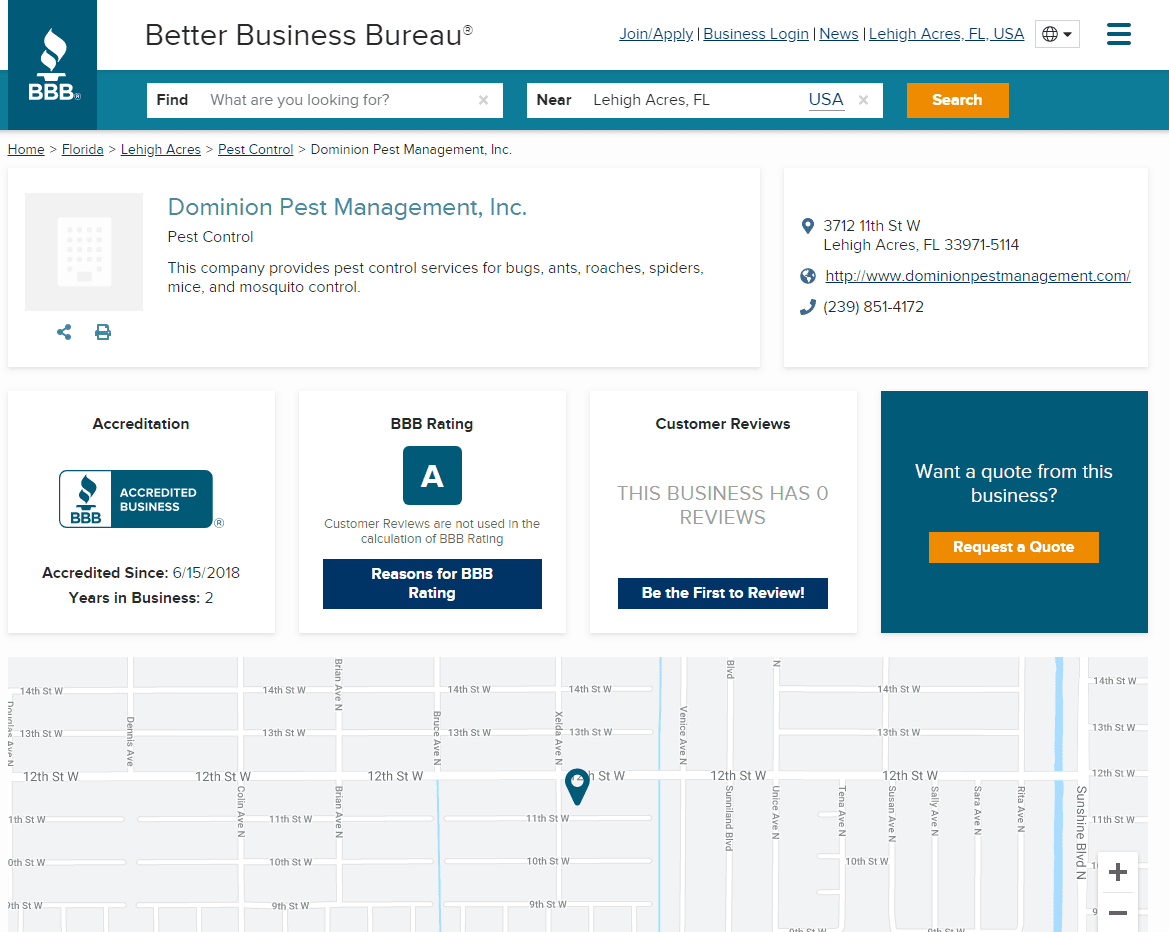Open the globe language dropdown
Image resolution: width=1169 pixels, height=932 pixels.
(1057, 34)
